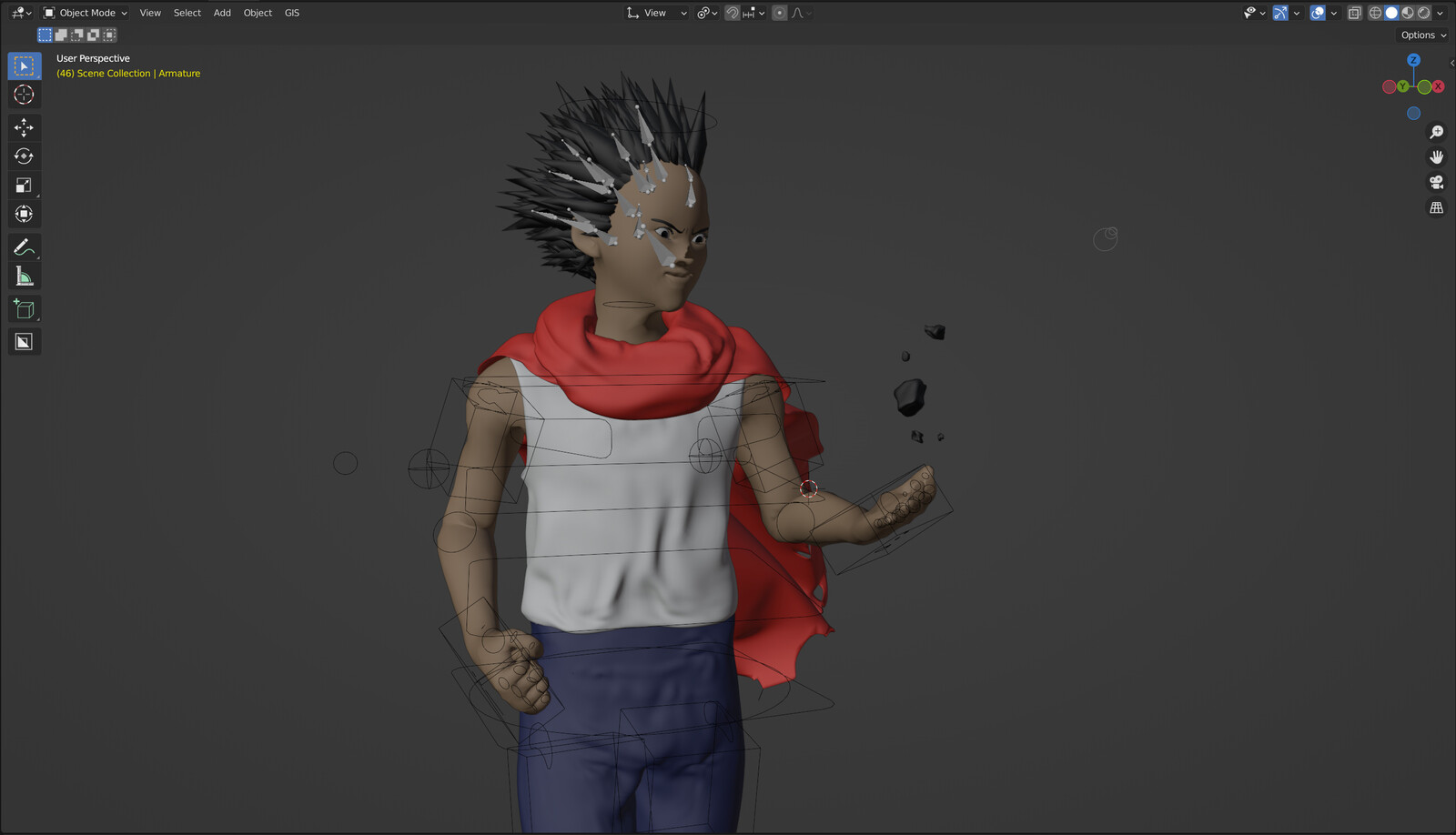1456x835 pixels.
Task: Open the GIS menu
Action: click(x=292, y=13)
